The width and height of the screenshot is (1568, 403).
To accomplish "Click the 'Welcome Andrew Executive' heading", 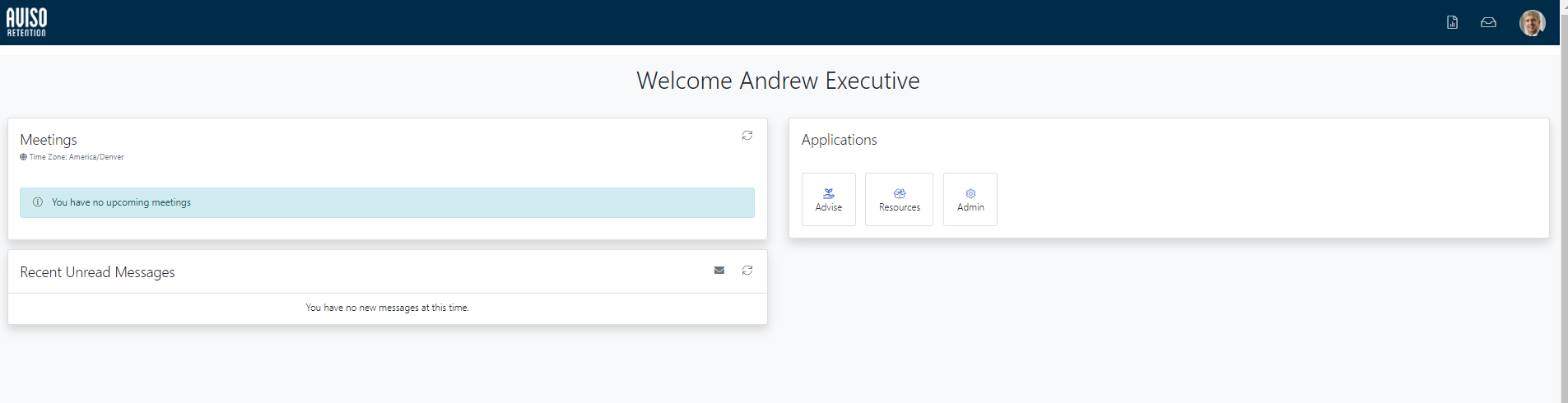I will (778, 81).
